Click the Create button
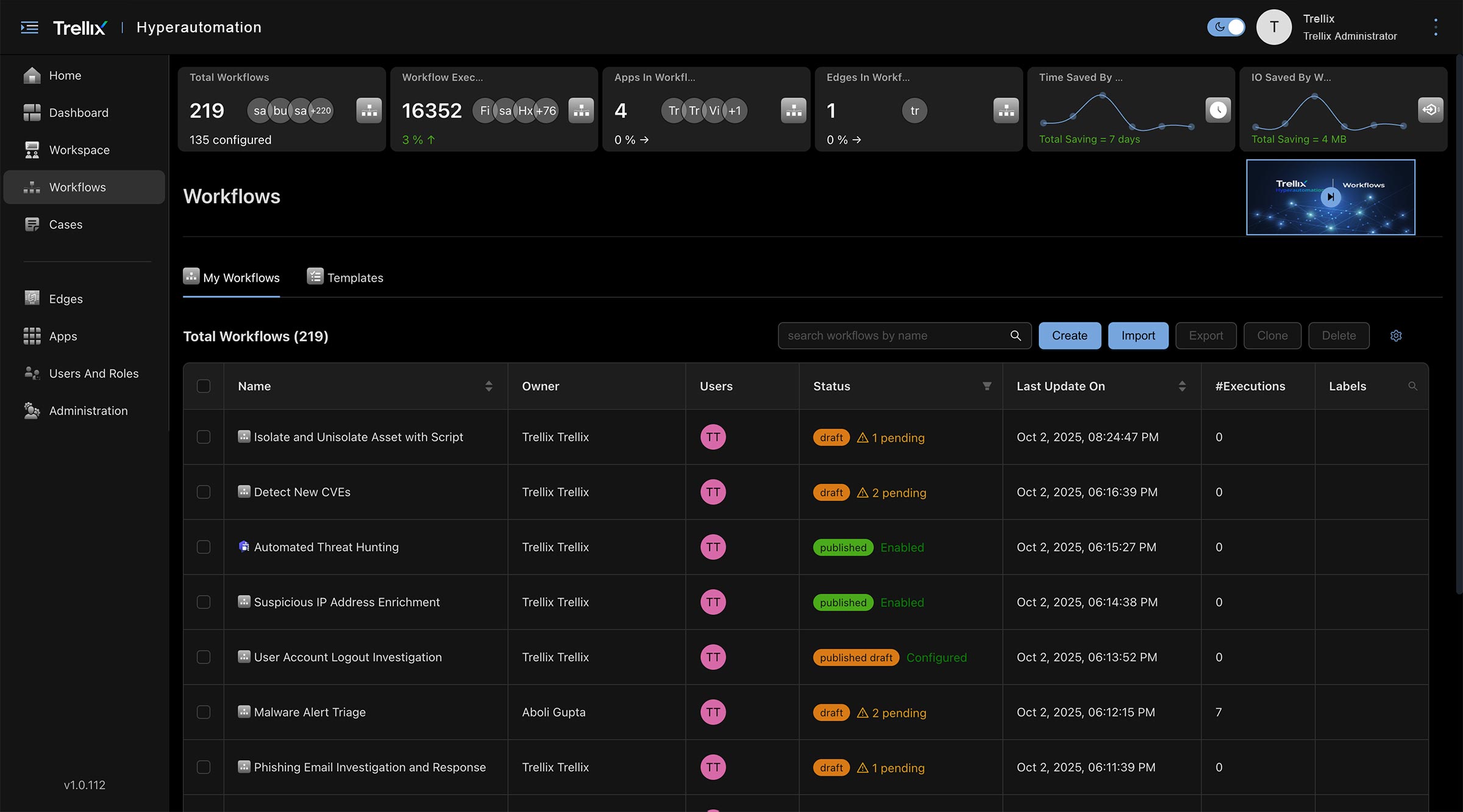The image size is (1463, 812). pos(1069,336)
